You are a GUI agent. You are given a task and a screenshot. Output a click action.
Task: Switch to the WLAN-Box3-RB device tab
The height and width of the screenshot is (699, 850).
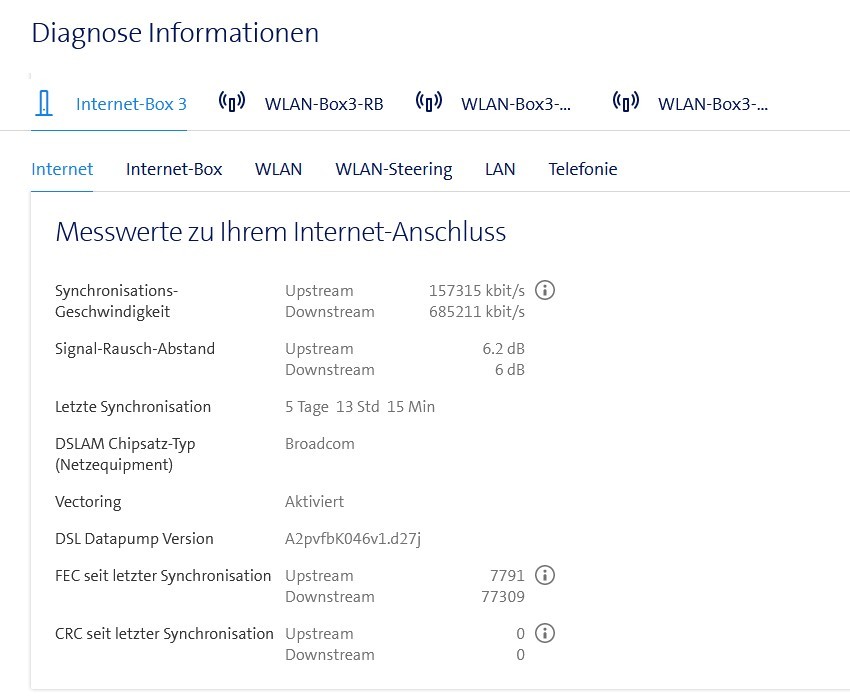pos(324,103)
